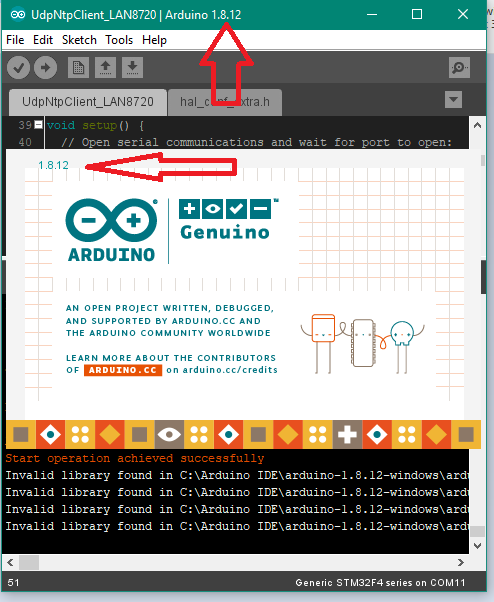Open a sketch using the Open arrow icon
494x602 pixels.
click(x=105, y=68)
